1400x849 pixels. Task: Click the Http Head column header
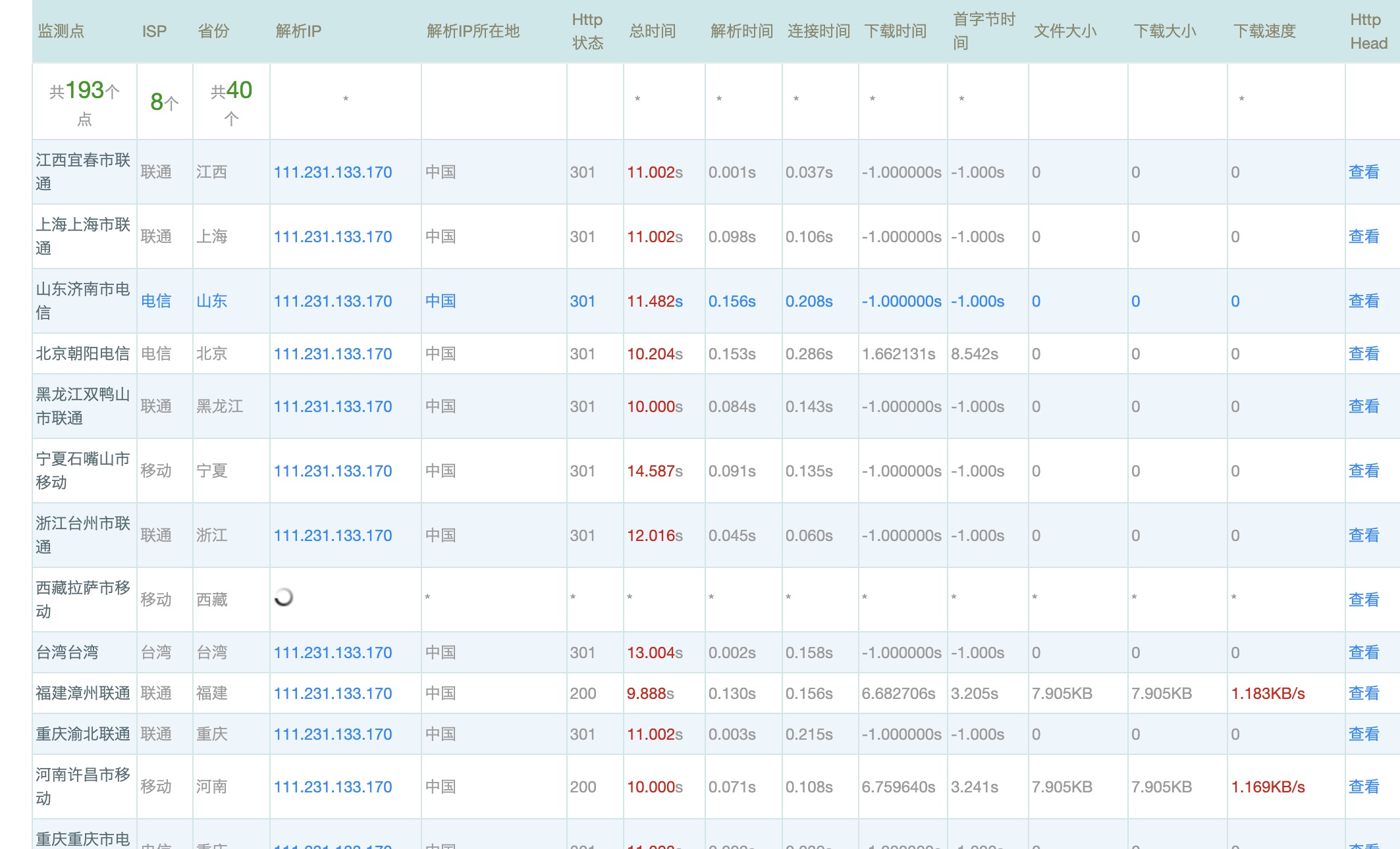[x=1368, y=31]
